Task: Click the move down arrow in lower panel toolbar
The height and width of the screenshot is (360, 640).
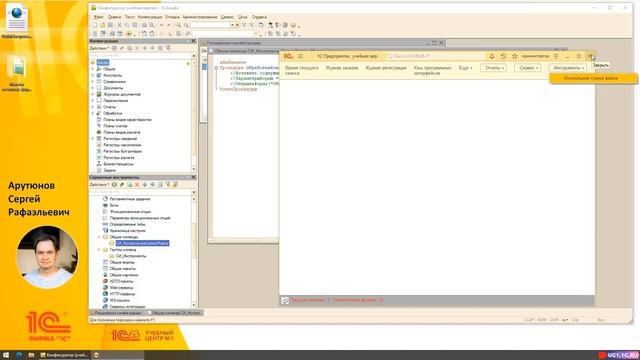Action: 153,184
